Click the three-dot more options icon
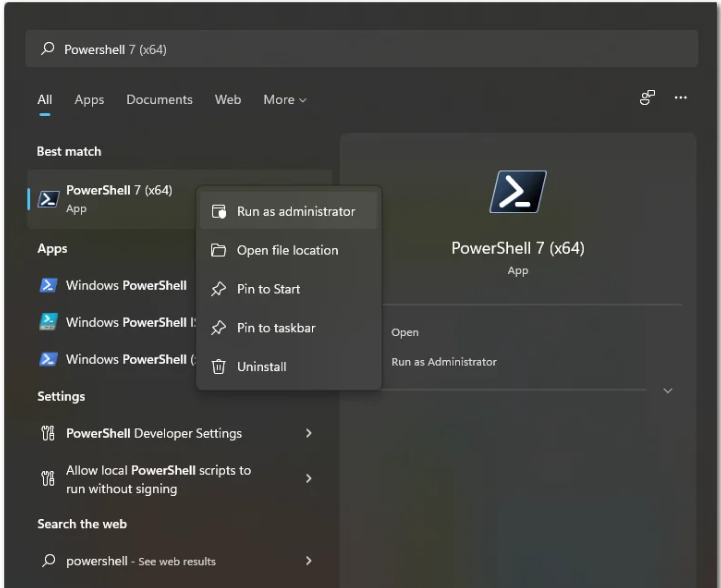Viewport: 721px width, 588px height. click(681, 98)
